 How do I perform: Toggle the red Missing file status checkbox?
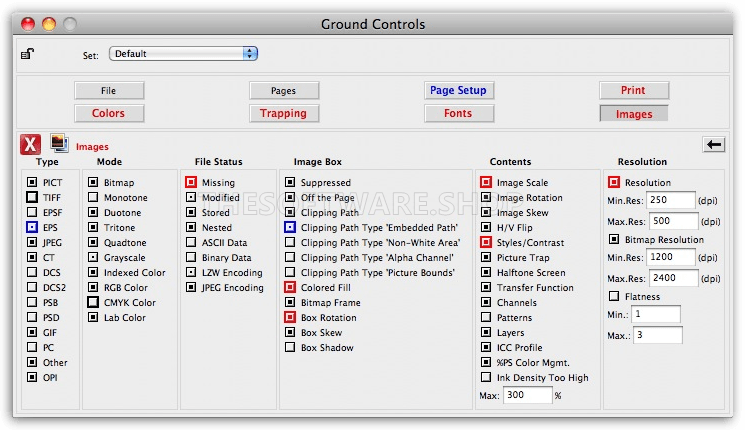191,182
